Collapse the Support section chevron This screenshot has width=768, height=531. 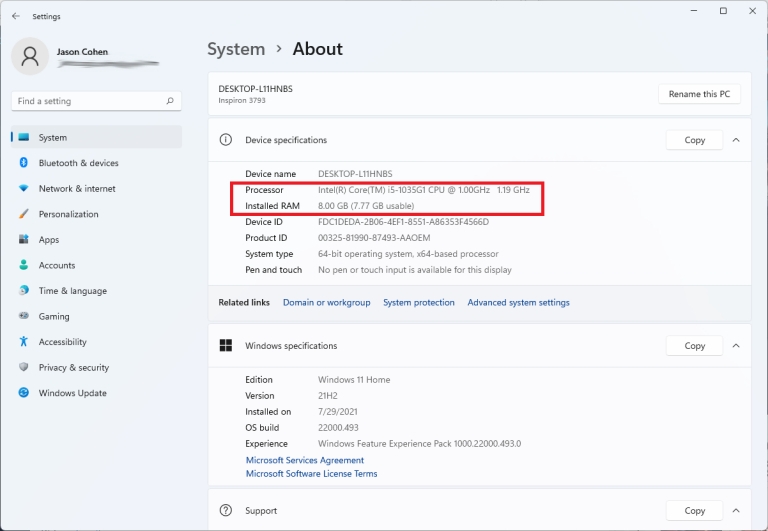click(736, 510)
